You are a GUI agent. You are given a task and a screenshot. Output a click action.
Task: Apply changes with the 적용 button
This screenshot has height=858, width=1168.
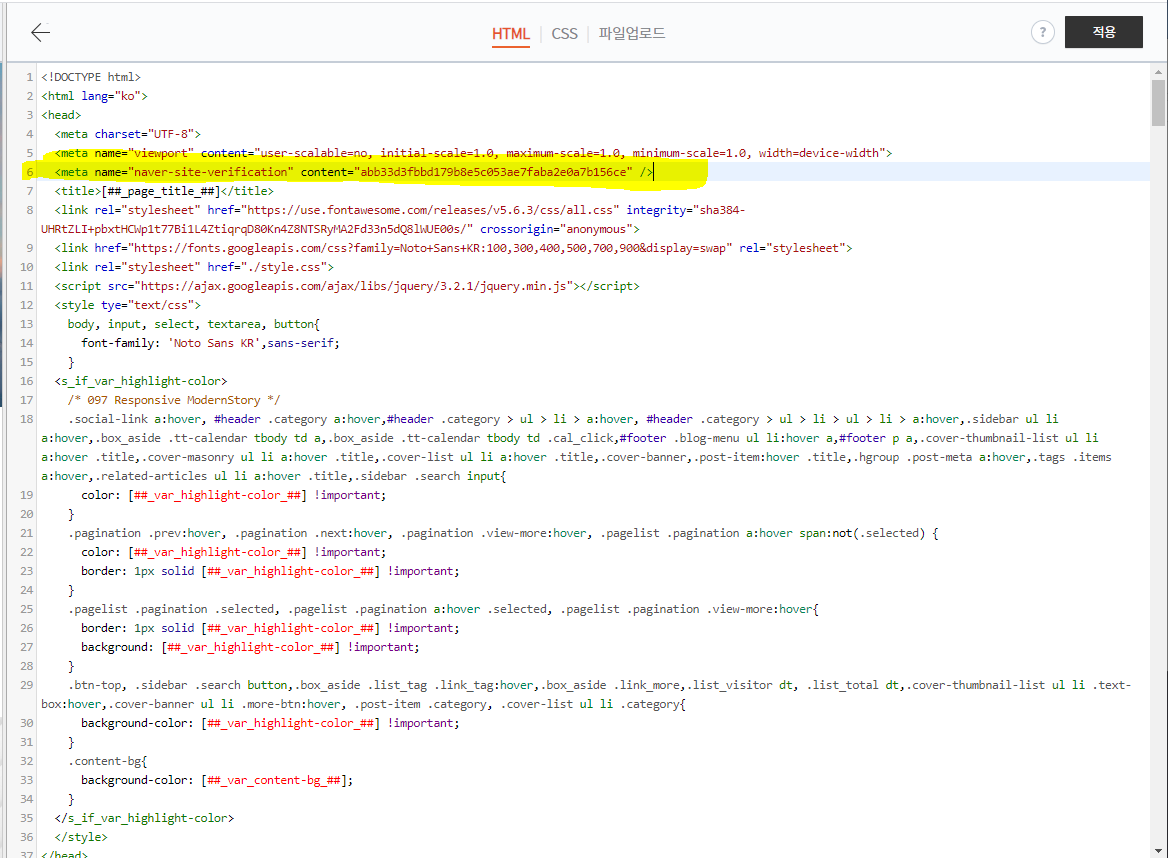(1103, 32)
